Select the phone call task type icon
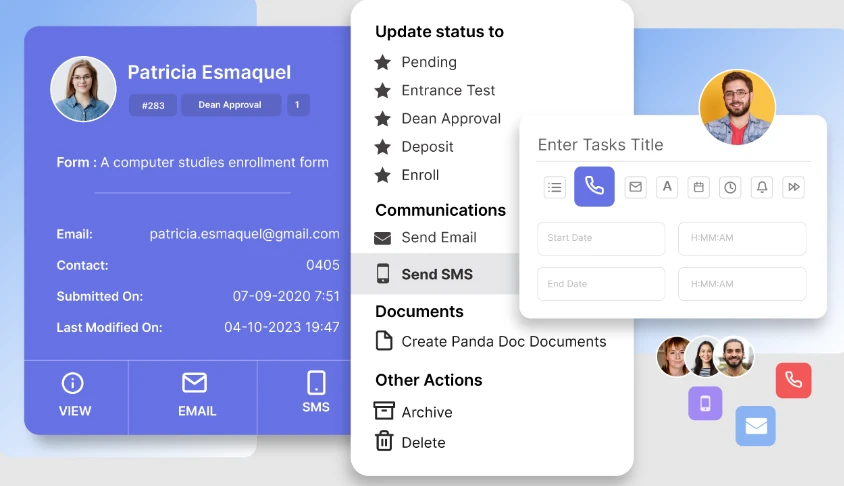Screen dimensions: 844x486 (x=594, y=186)
